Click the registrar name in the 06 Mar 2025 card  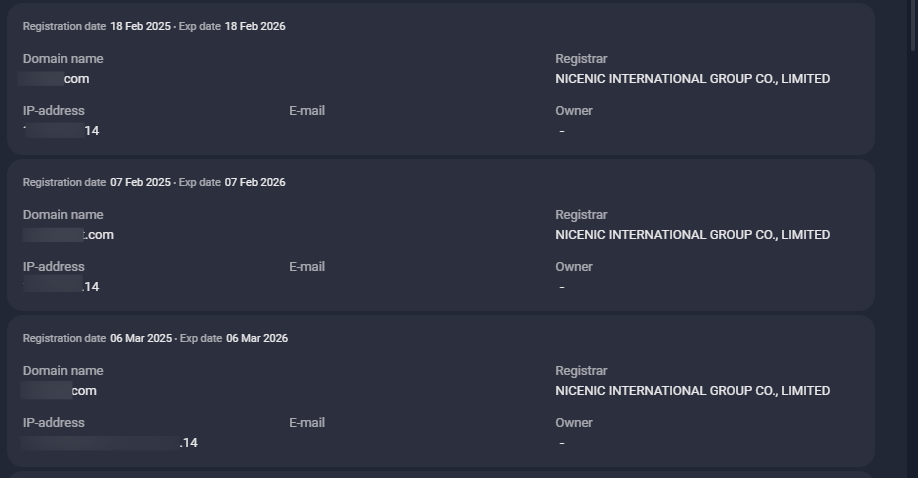click(692, 391)
